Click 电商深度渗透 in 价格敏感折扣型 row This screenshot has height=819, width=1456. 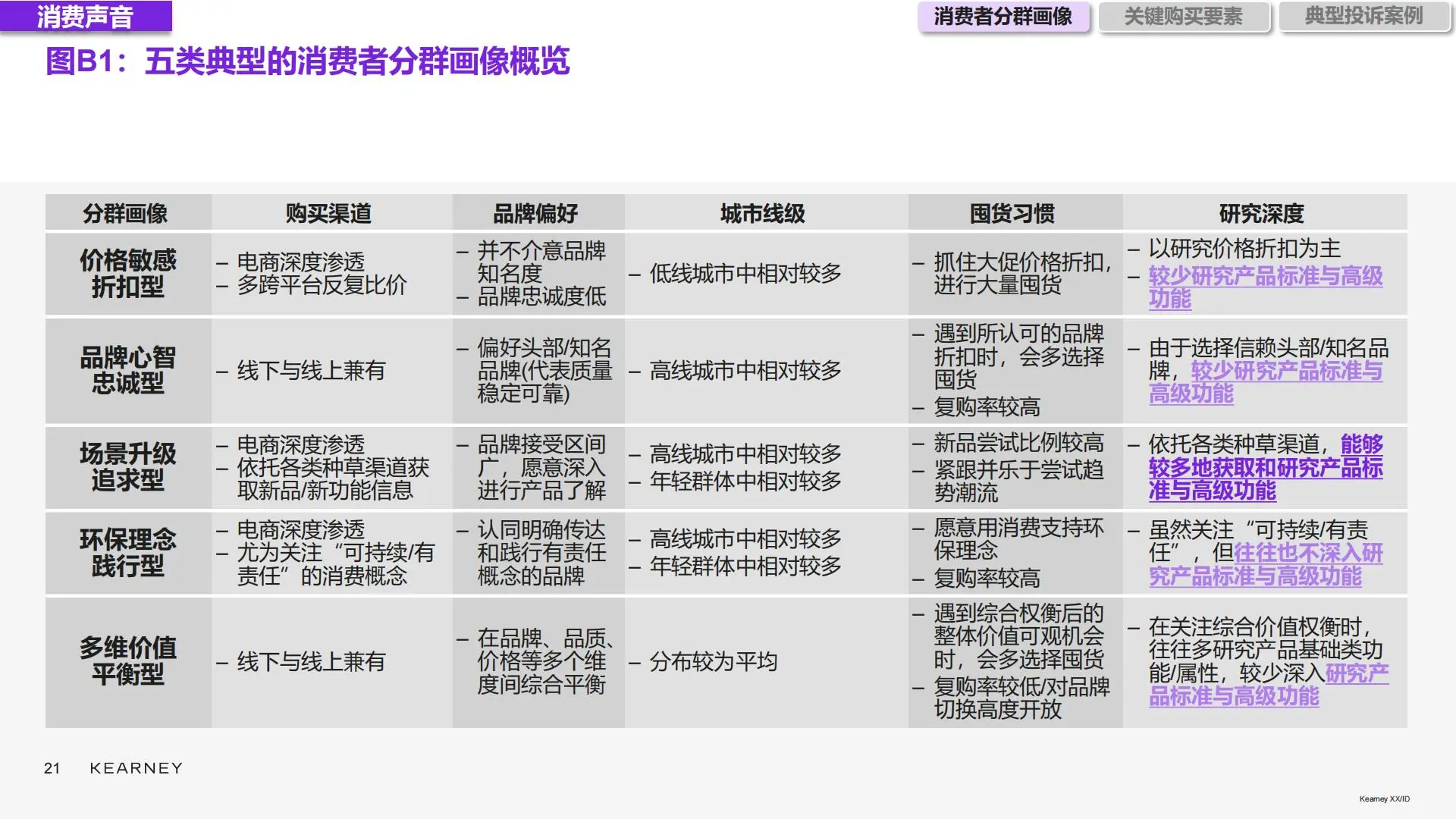point(300,262)
